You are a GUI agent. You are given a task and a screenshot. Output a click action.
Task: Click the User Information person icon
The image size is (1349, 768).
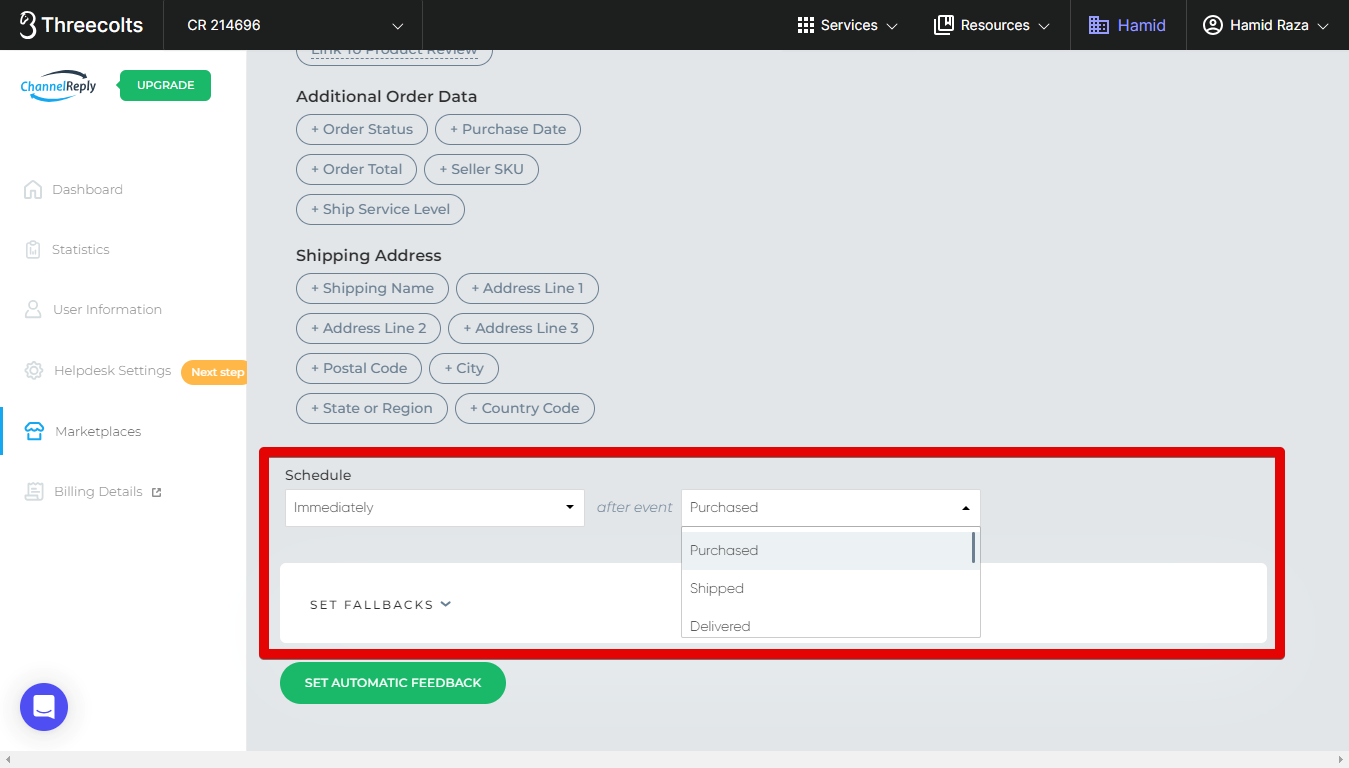(33, 309)
